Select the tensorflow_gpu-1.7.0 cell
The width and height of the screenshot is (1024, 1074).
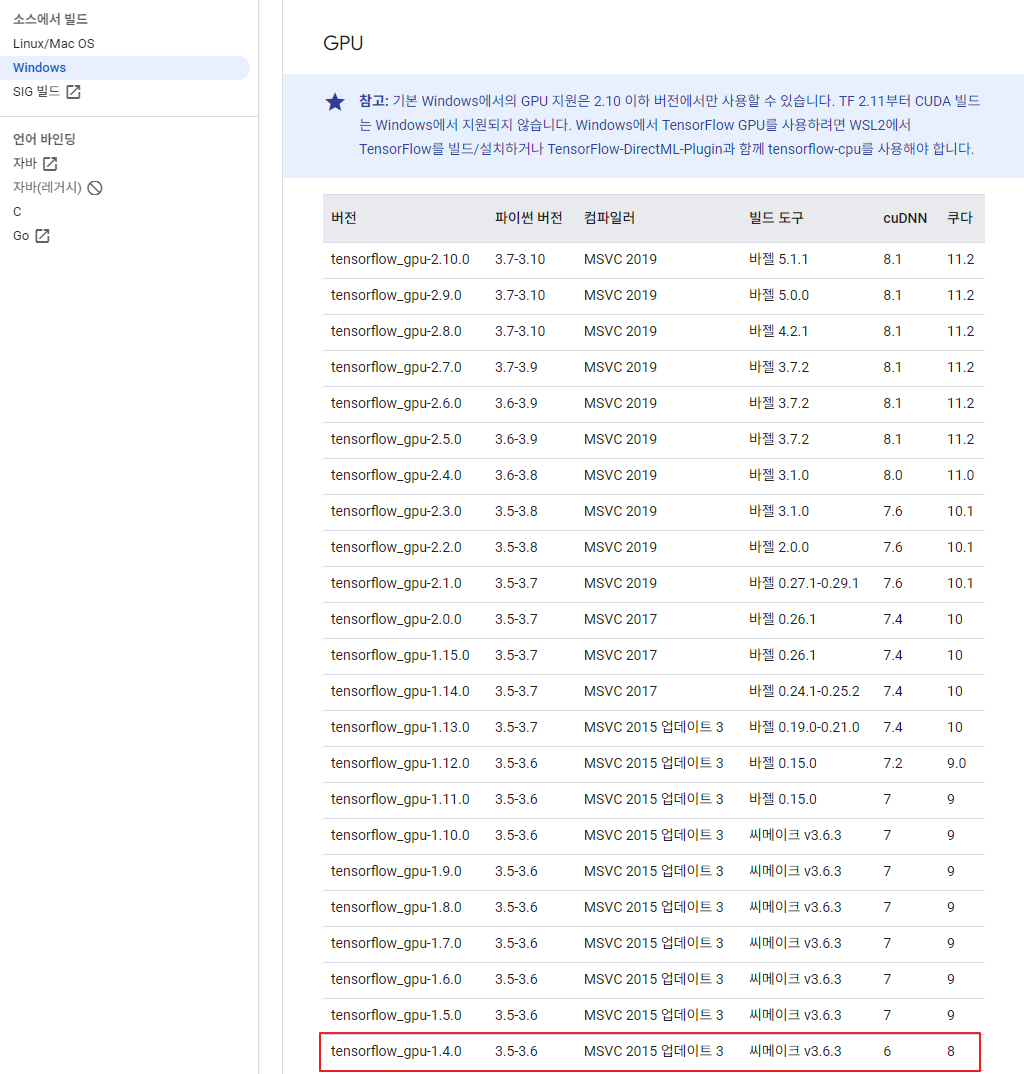396,943
